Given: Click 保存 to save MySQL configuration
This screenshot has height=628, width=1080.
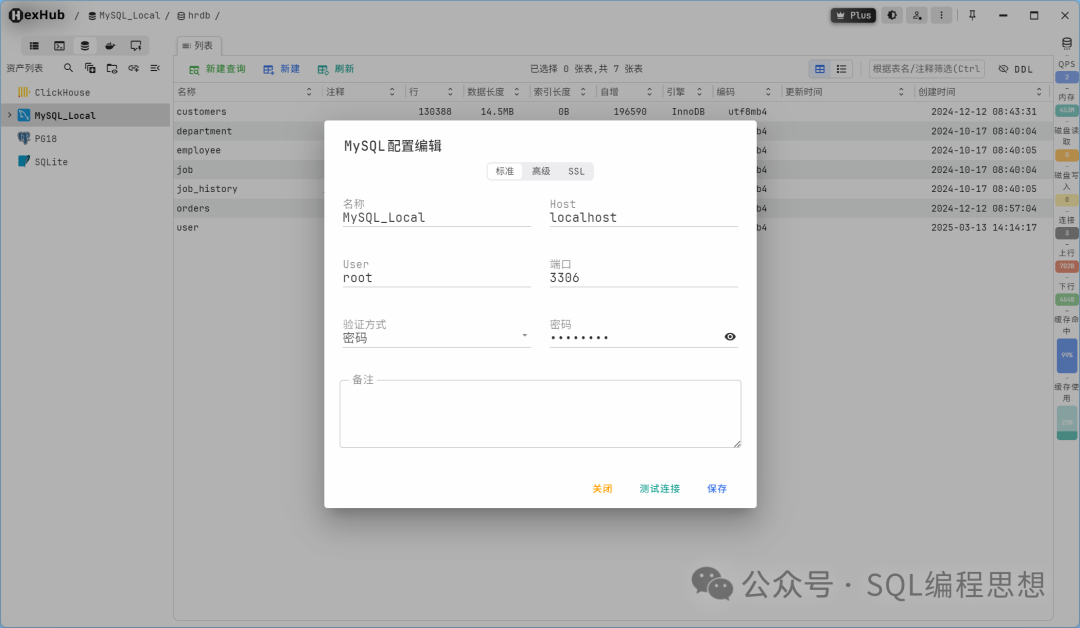Looking at the screenshot, I should pos(716,488).
